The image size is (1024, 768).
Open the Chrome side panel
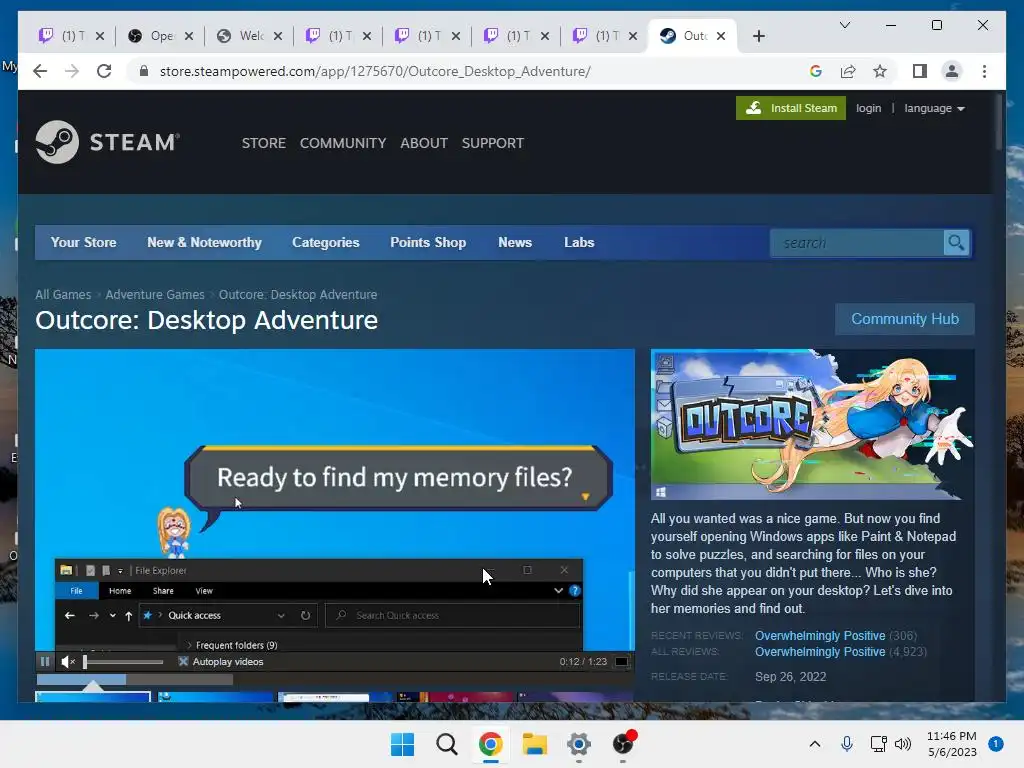point(920,71)
